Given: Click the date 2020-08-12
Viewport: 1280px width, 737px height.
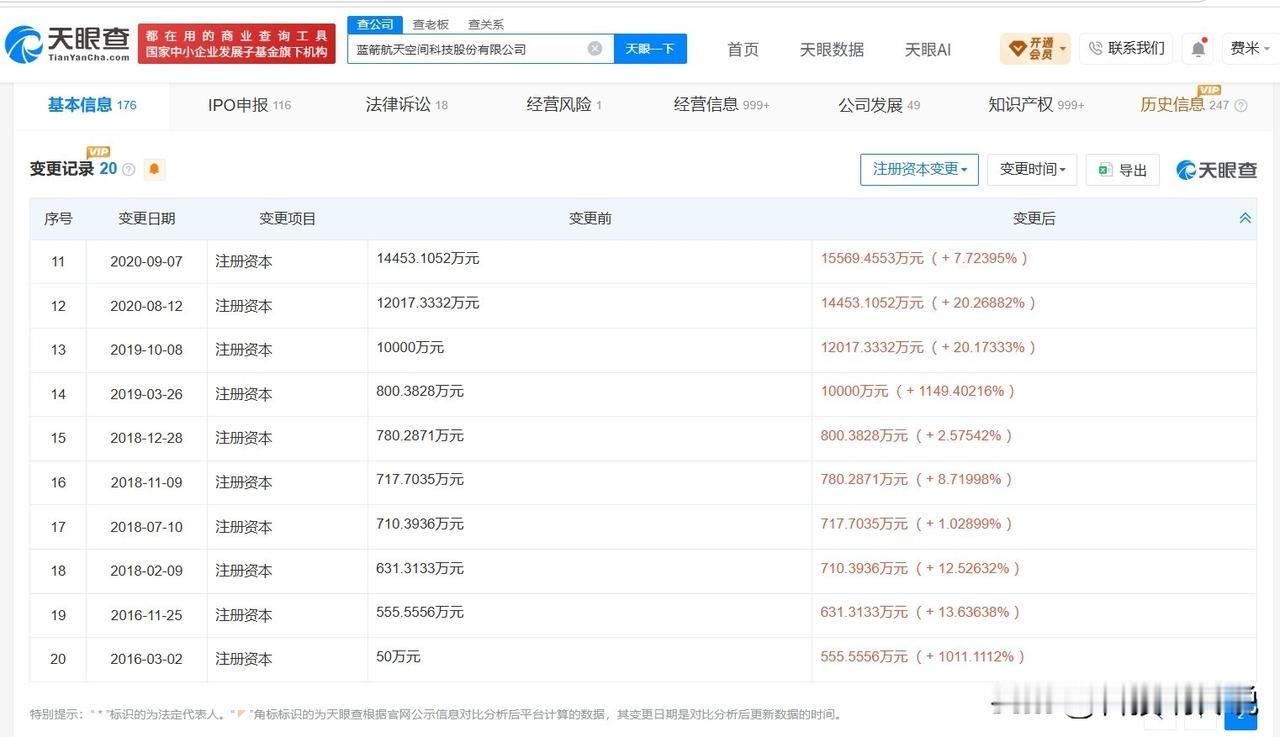Looking at the screenshot, I should pyautogui.click(x=147, y=306).
